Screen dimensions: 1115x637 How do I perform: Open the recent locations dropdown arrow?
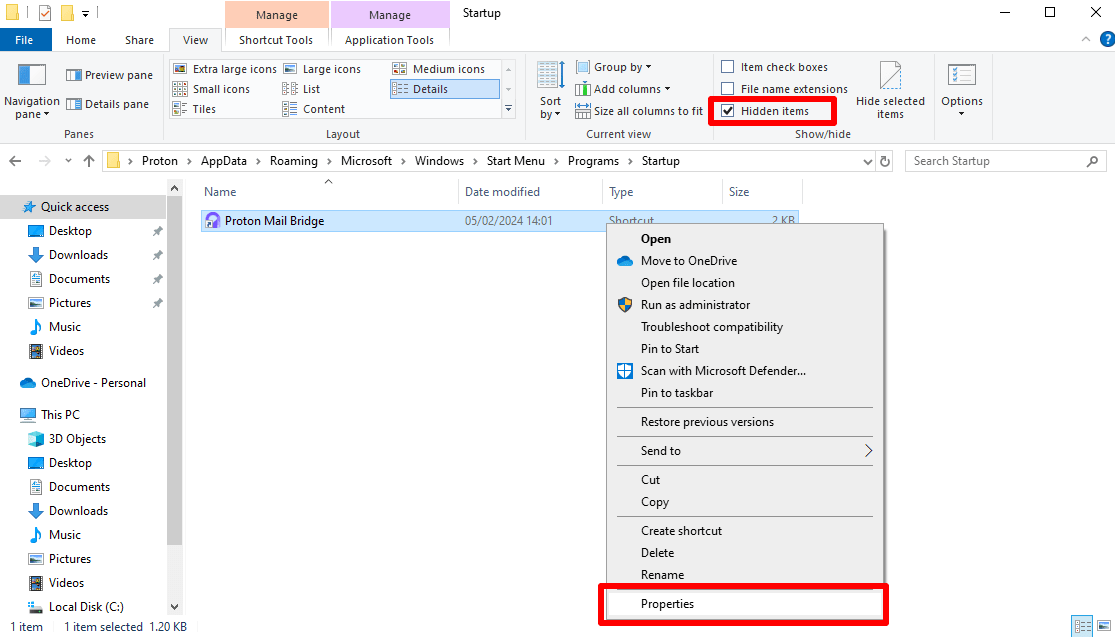[x=68, y=161]
